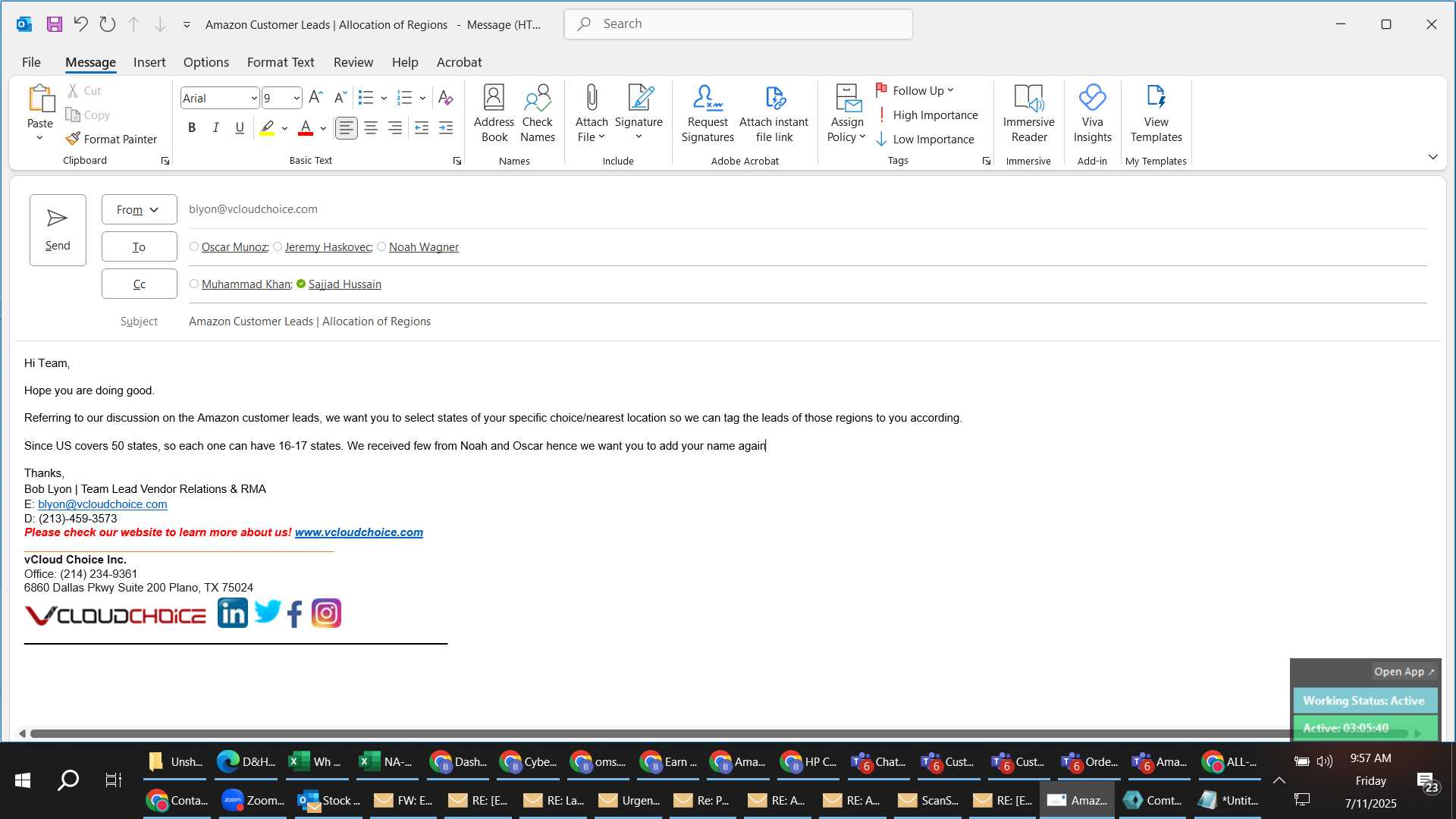Click the Cut scissors icon
1456x819 pixels.
(73, 90)
